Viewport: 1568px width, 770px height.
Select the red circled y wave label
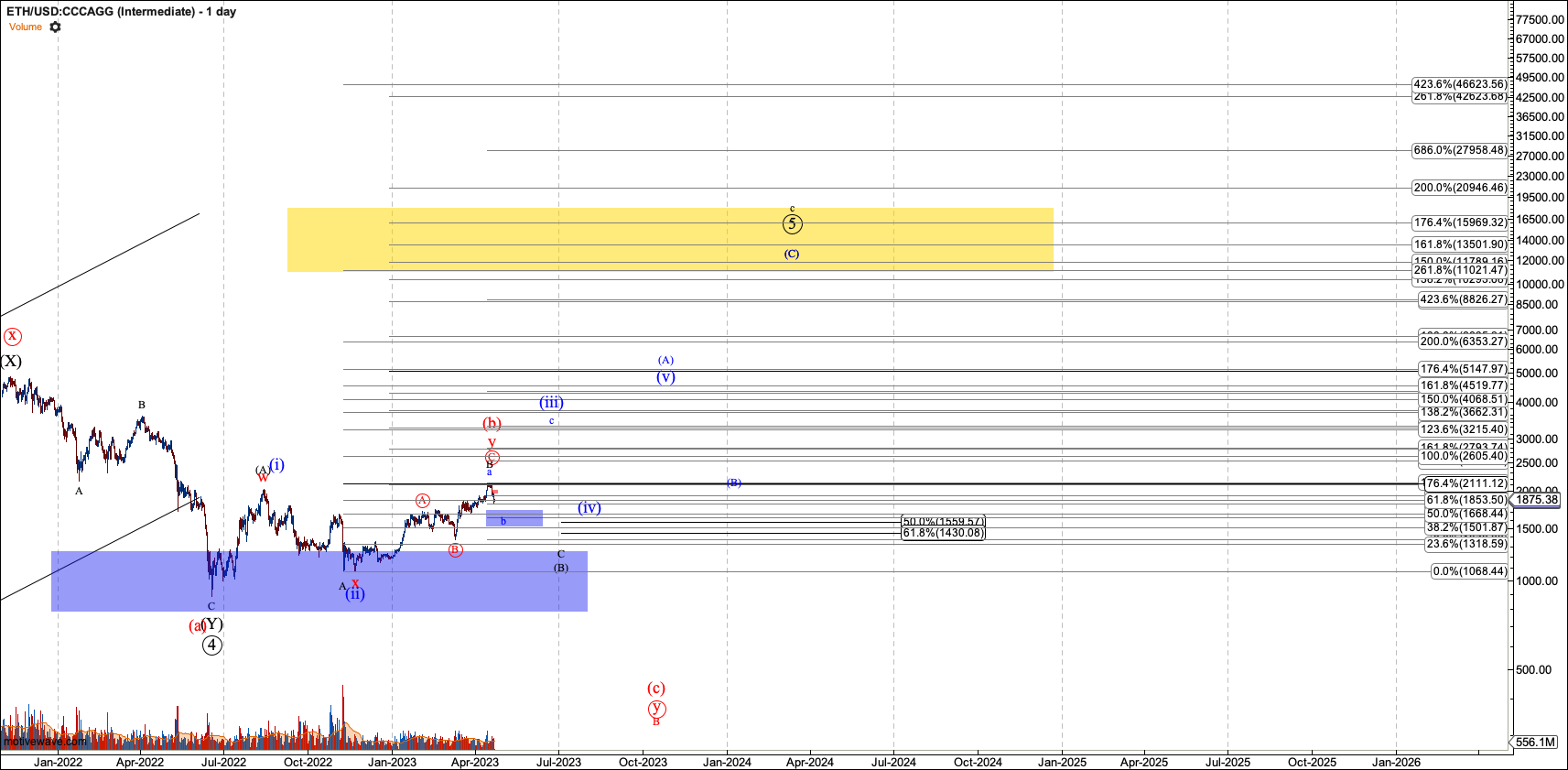click(656, 708)
